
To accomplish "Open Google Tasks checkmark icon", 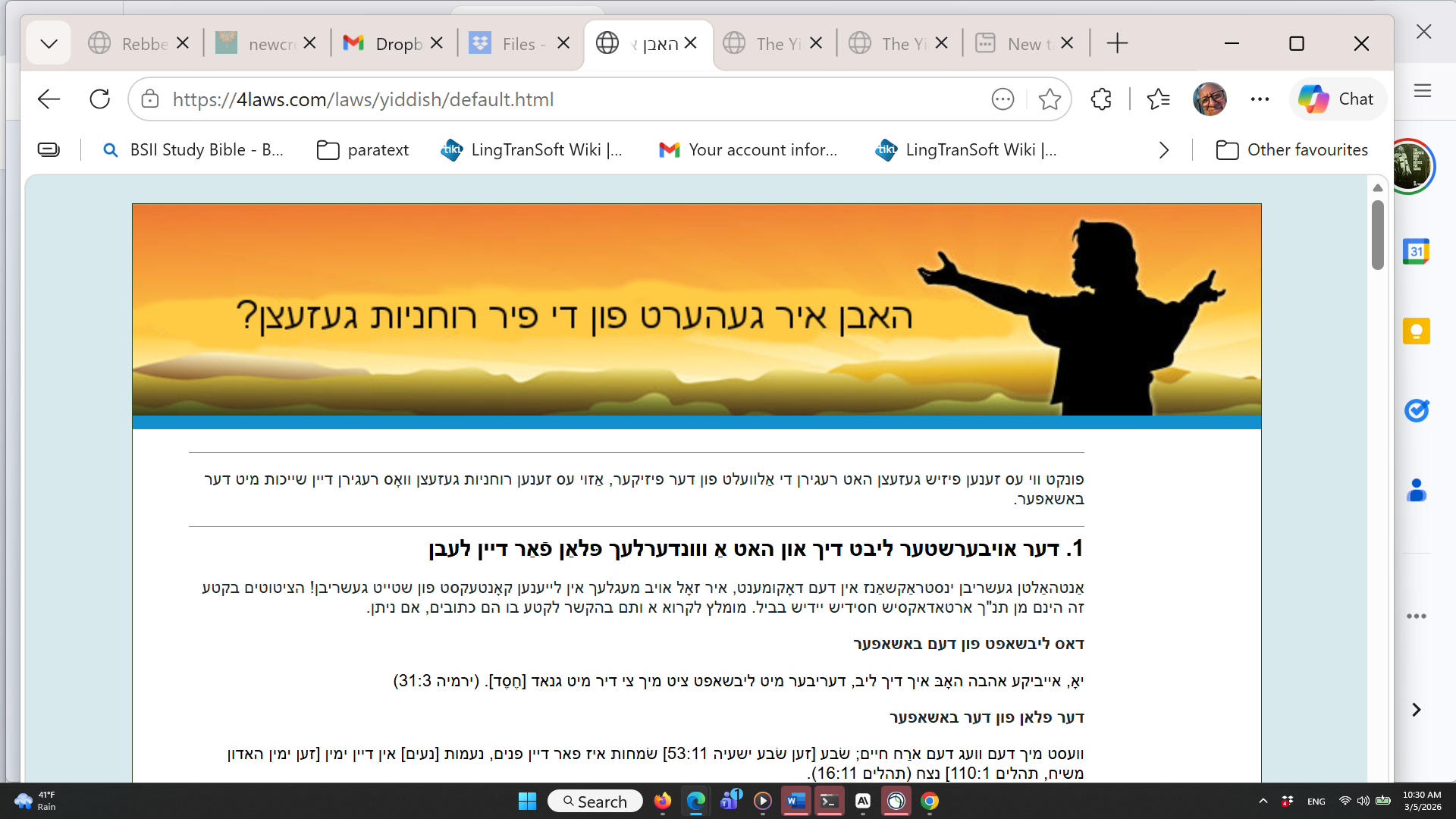I will [x=1416, y=410].
